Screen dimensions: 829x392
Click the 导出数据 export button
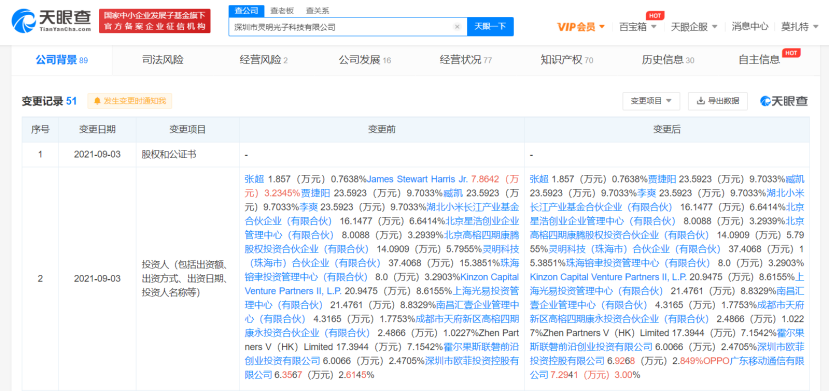pos(717,101)
